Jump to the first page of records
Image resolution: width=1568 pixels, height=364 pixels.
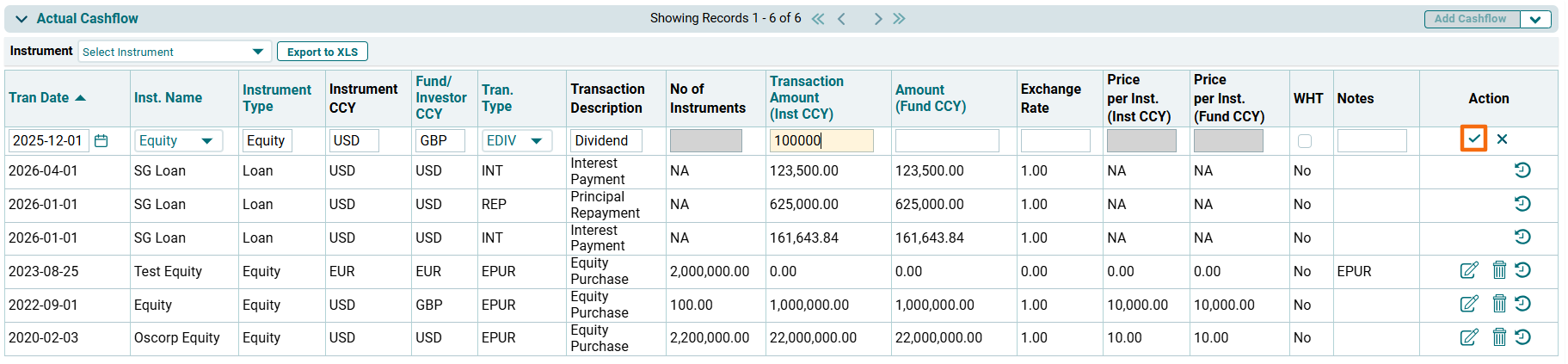pyautogui.click(x=818, y=19)
